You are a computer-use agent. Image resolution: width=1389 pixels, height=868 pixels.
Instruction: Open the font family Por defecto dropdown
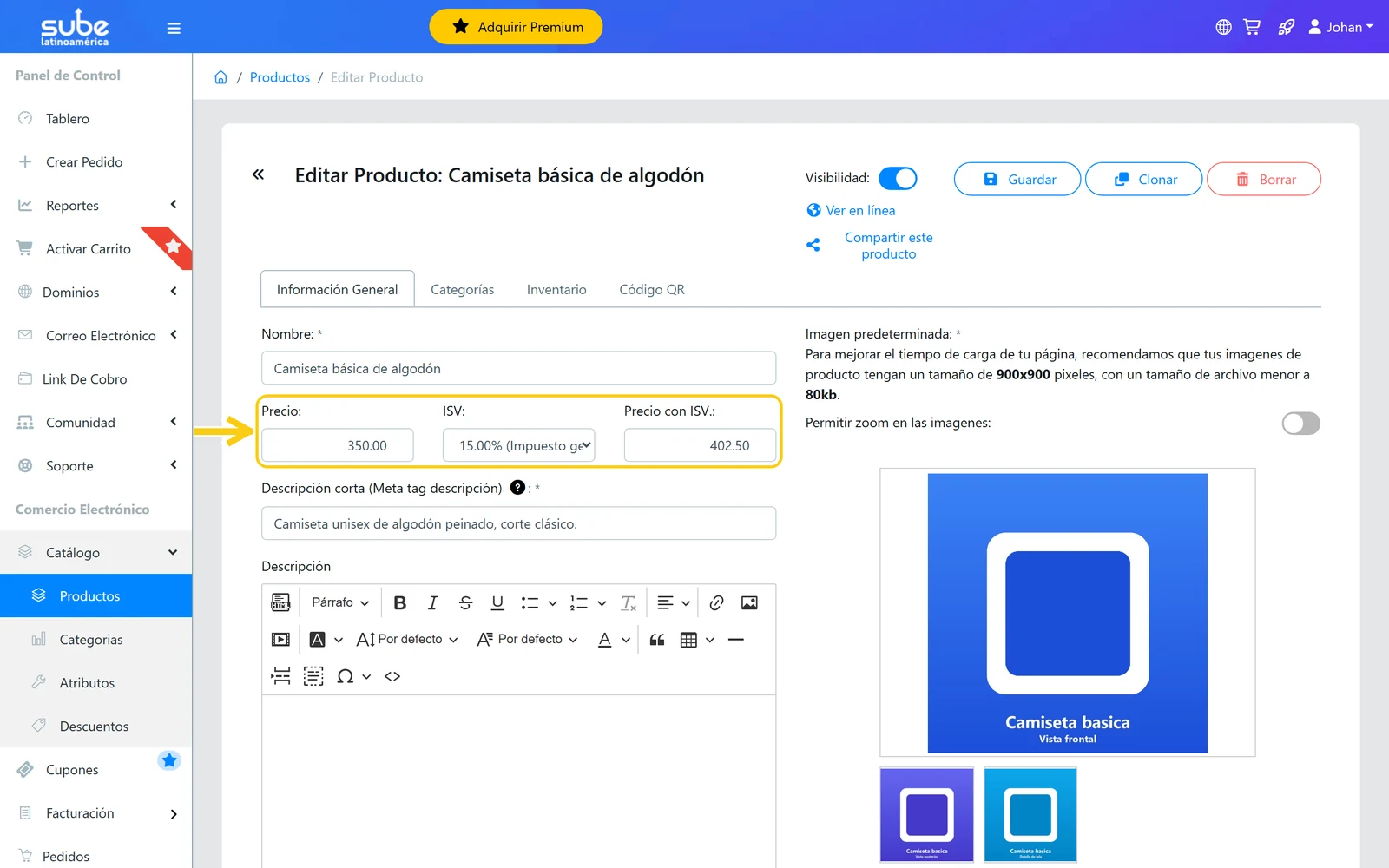tap(527, 640)
